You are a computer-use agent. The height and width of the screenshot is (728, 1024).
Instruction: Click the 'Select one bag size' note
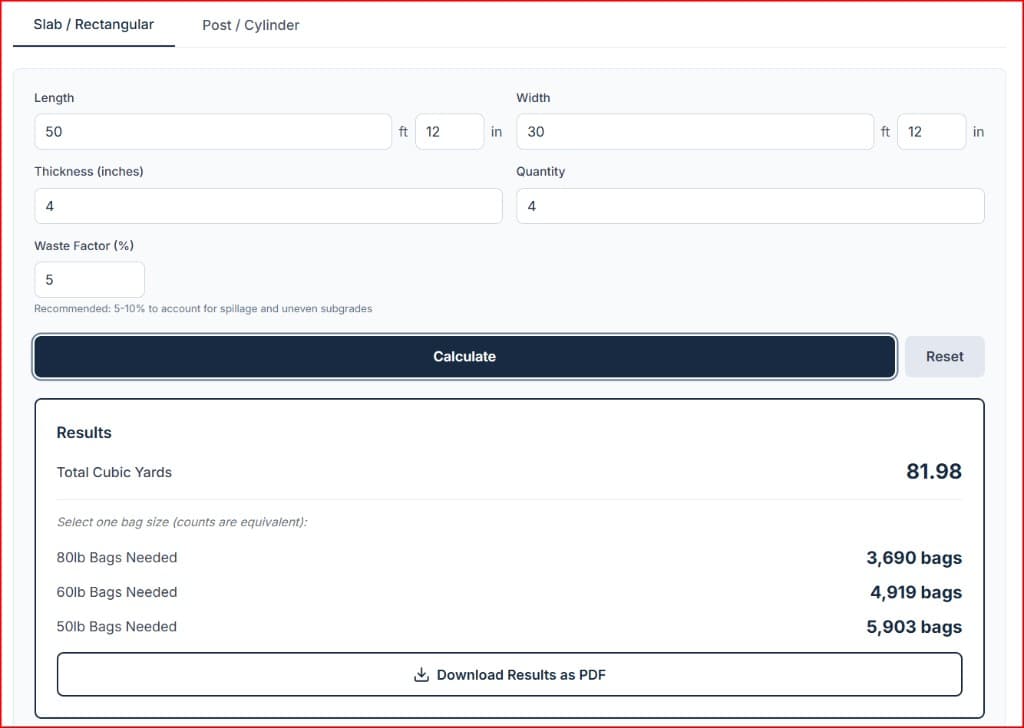[182, 522]
